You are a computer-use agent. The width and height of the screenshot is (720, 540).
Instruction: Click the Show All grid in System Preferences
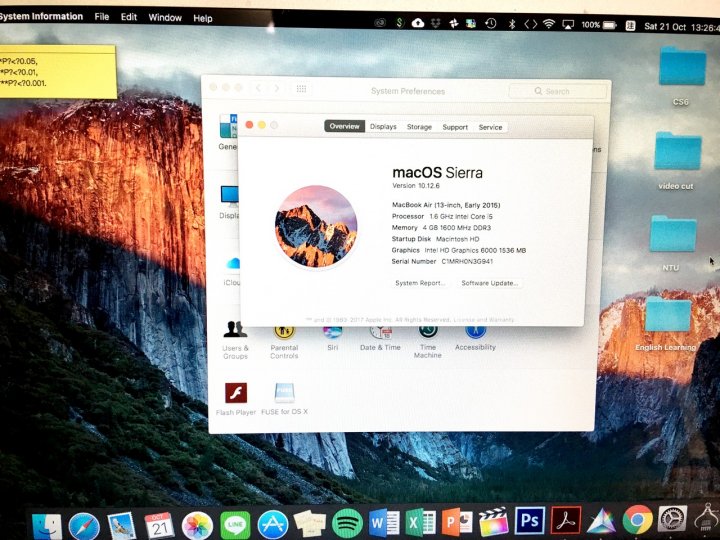pos(301,89)
